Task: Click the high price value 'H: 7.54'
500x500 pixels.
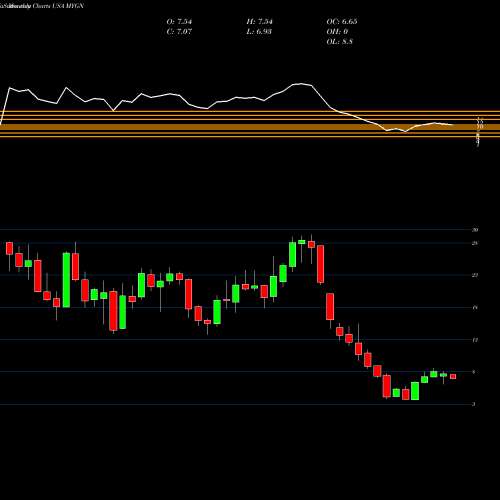Action: click(259, 22)
